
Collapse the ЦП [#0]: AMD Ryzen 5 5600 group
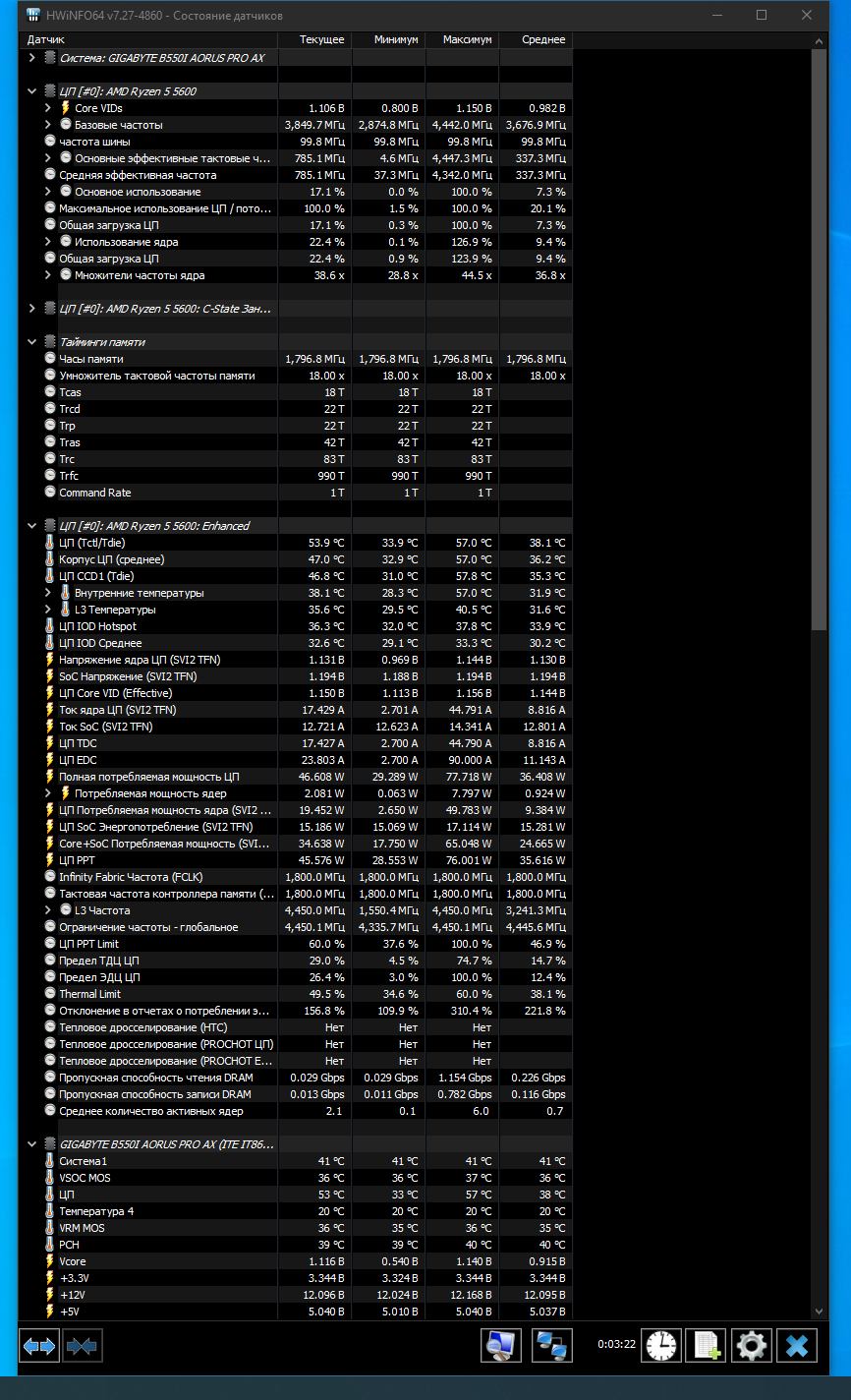tap(32, 91)
